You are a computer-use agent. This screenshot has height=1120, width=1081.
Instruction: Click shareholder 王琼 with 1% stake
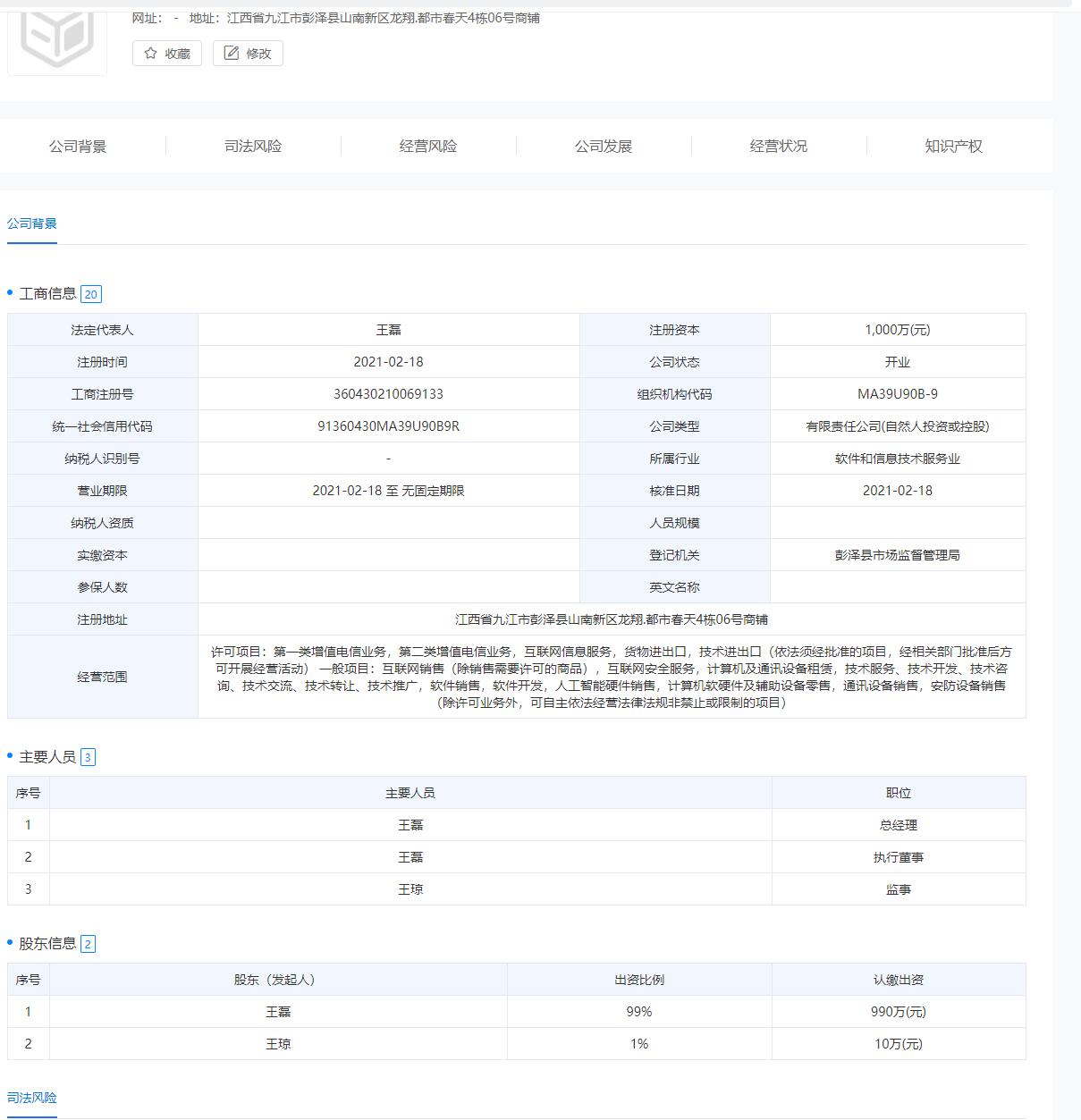click(x=278, y=1044)
